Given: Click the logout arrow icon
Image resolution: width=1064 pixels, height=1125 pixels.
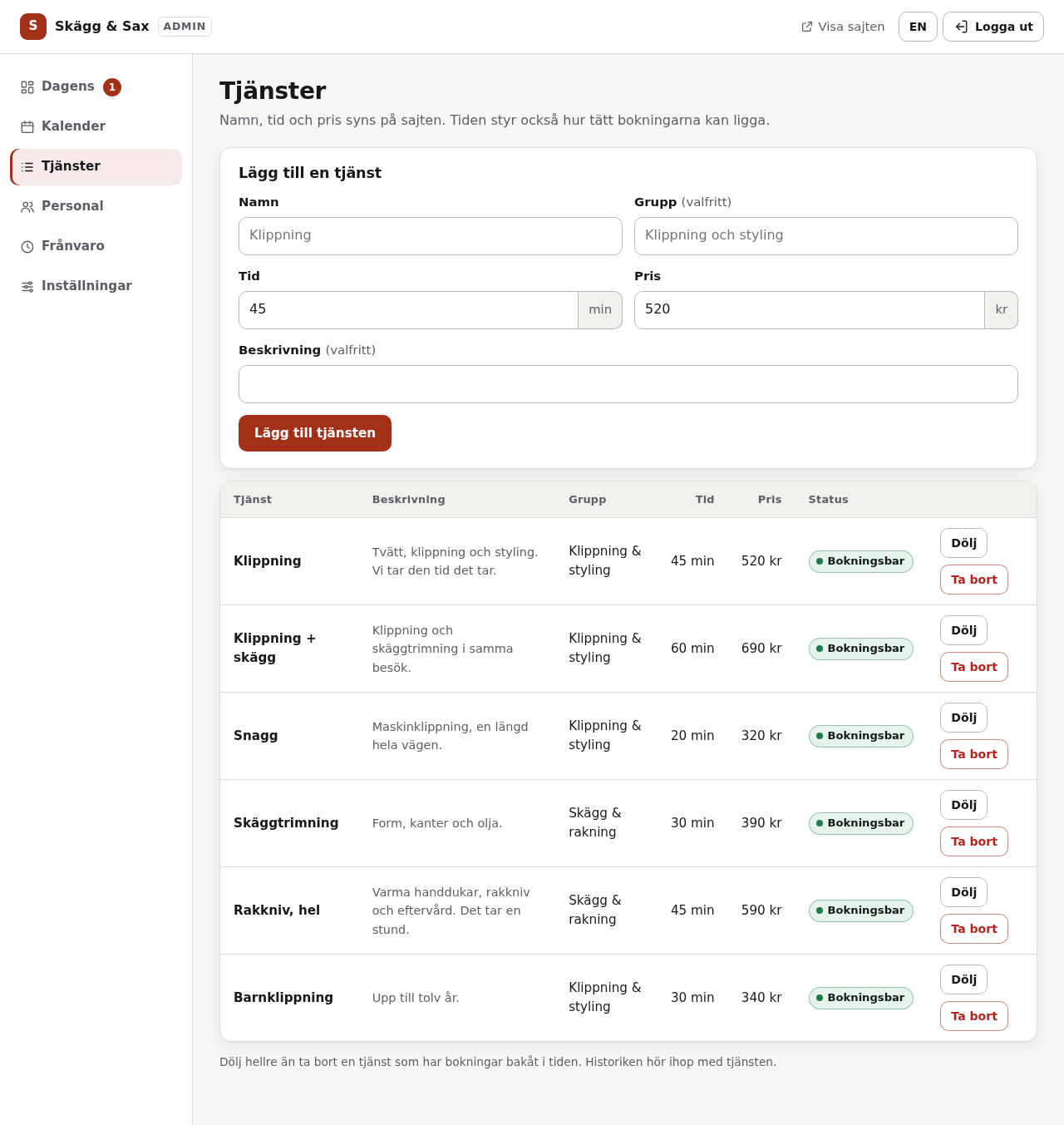Looking at the screenshot, I should tap(961, 27).
